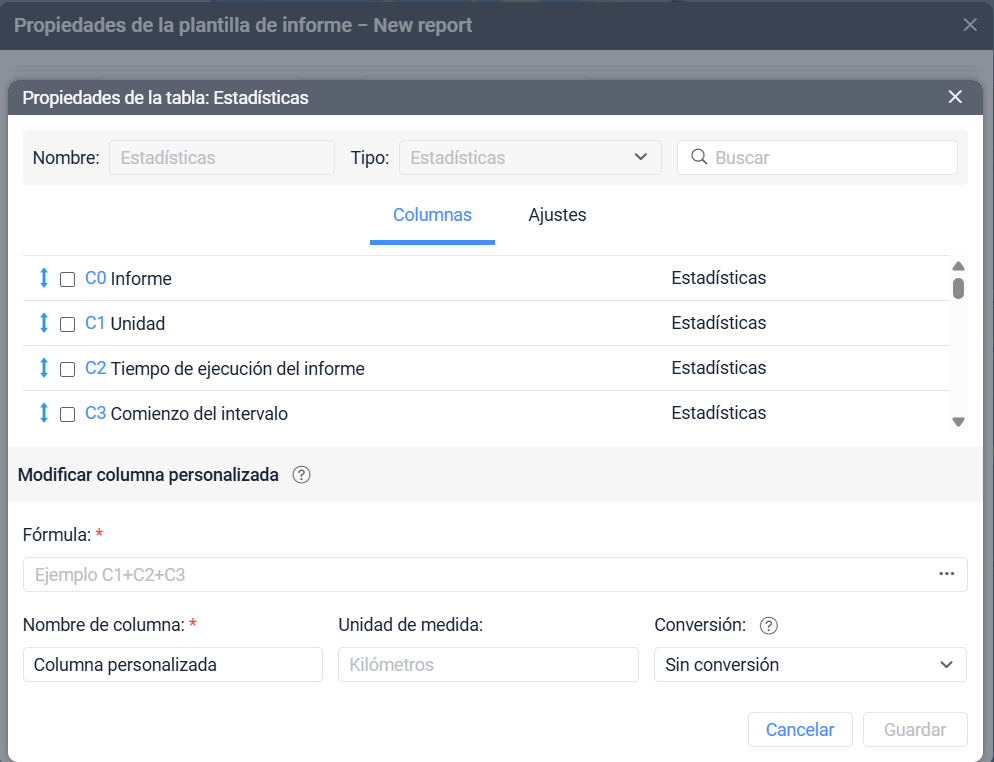Click reorder arrow for Tiempo de ejecución row
Viewport: 994px width, 762px height.
(44, 369)
